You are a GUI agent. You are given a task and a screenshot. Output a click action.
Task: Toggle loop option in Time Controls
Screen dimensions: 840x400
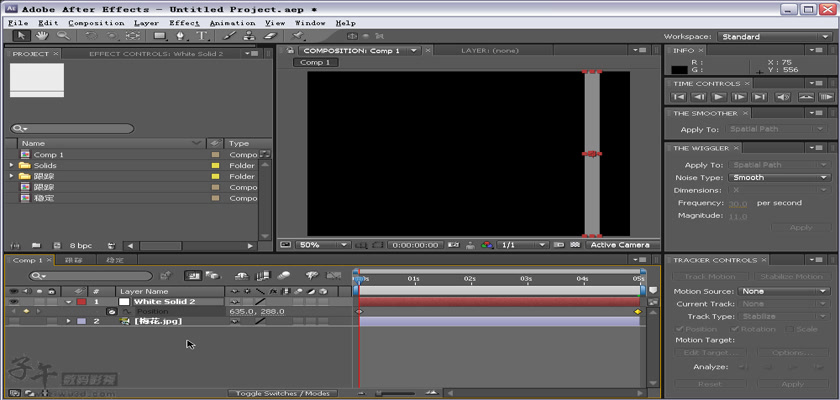pos(805,97)
